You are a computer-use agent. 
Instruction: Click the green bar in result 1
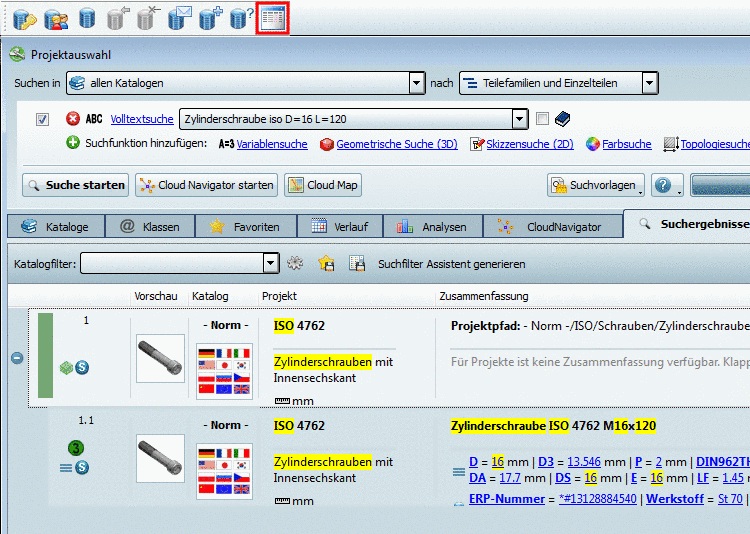(45, 356)
